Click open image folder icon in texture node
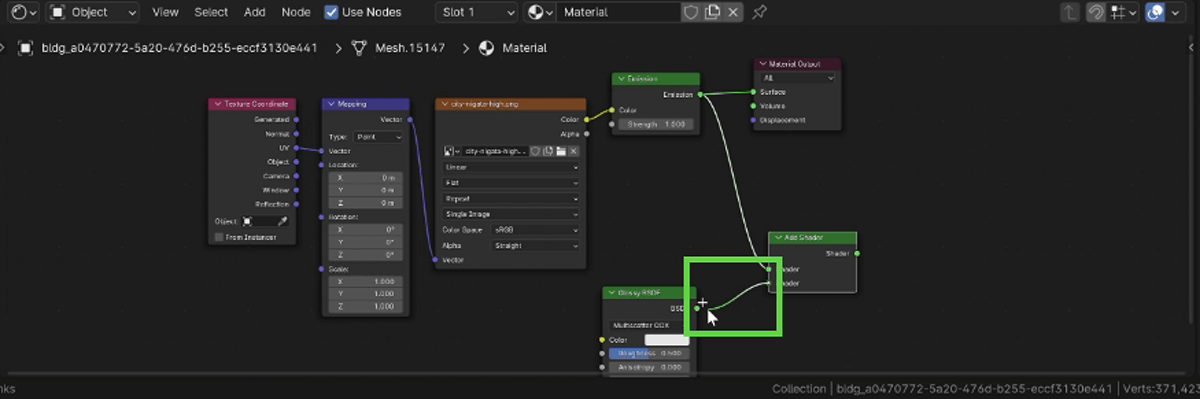Viewport: 1200px width, 399px height. (561, 151)
